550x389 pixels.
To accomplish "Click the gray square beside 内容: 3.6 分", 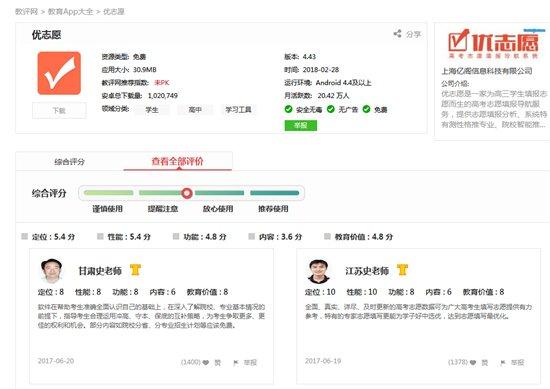I will coord(251,236).
